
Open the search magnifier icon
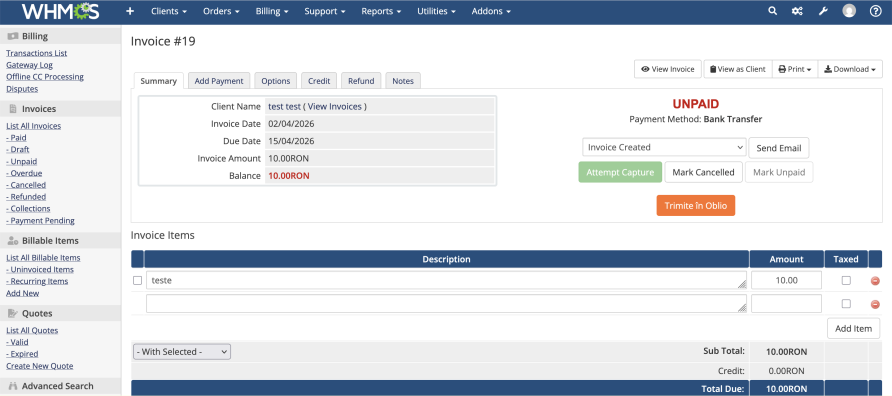click(x=772, y=11)
